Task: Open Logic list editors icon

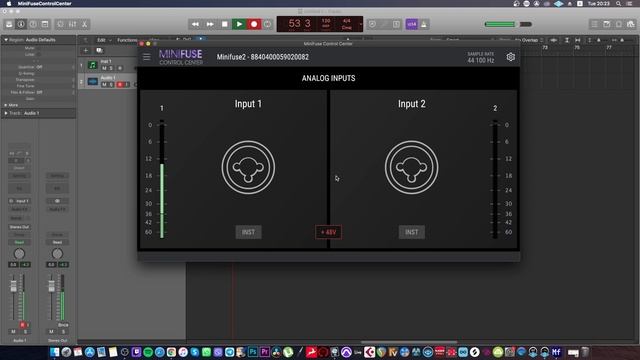Action: 595,24
